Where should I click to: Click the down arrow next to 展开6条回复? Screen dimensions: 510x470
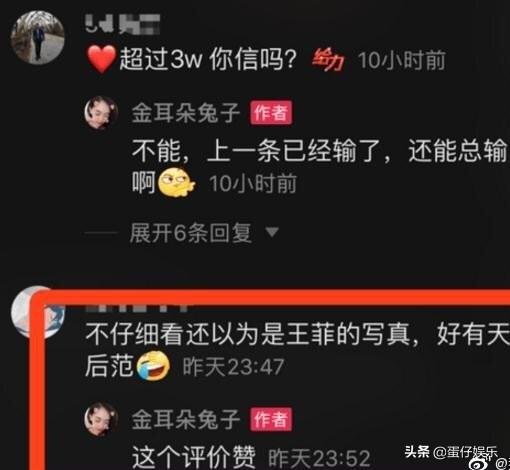click(272, 232)
